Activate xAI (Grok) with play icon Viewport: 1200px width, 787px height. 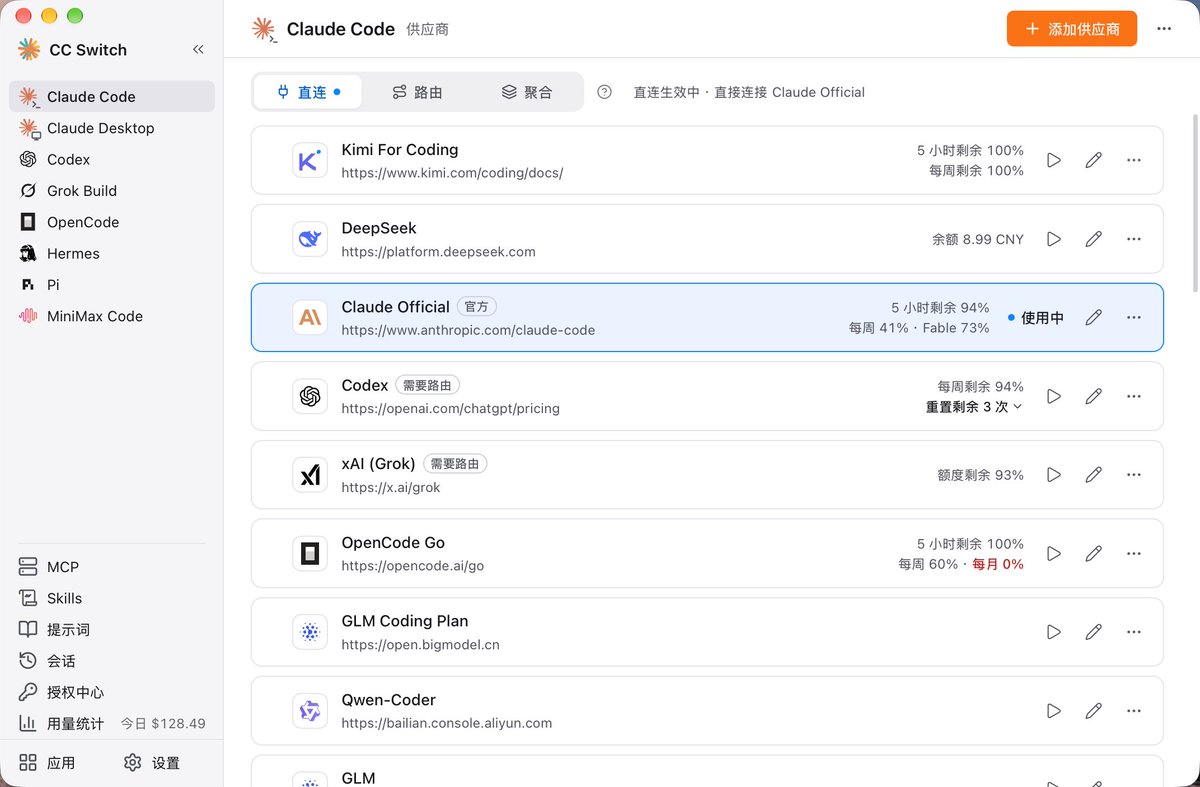tap(1054, 475)
